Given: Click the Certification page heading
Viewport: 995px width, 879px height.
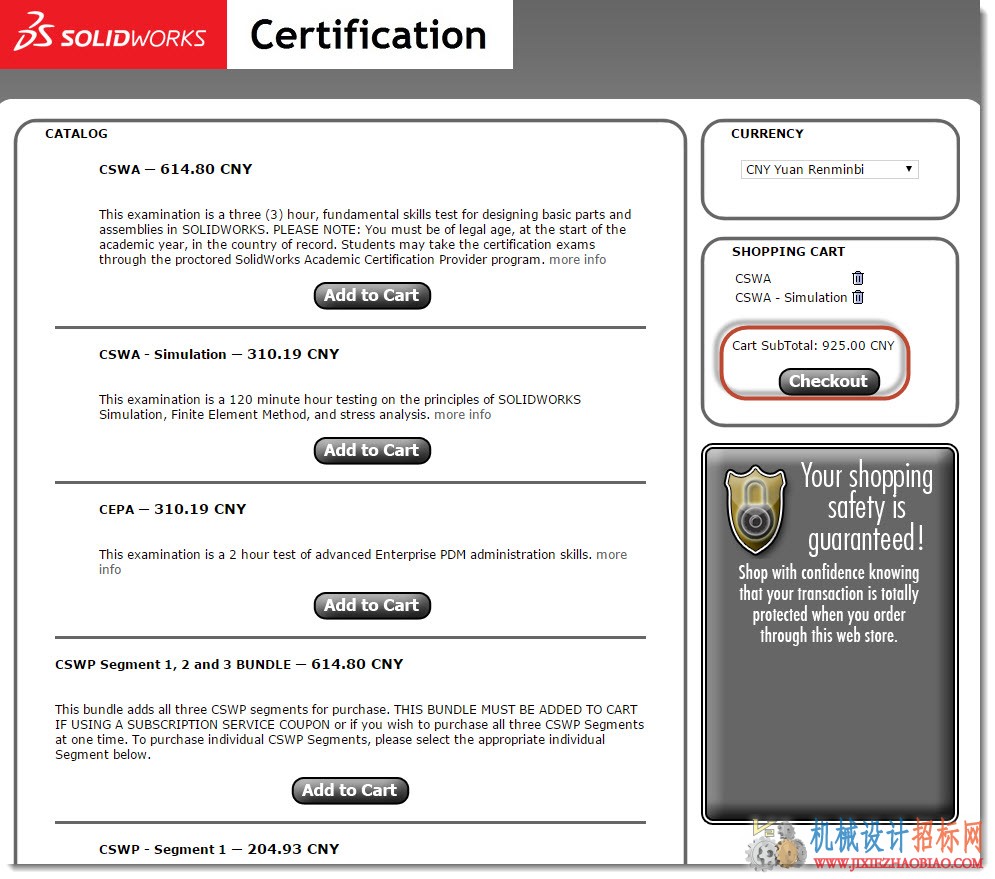Looking at the screenshot, I should (x=369, y=35).
